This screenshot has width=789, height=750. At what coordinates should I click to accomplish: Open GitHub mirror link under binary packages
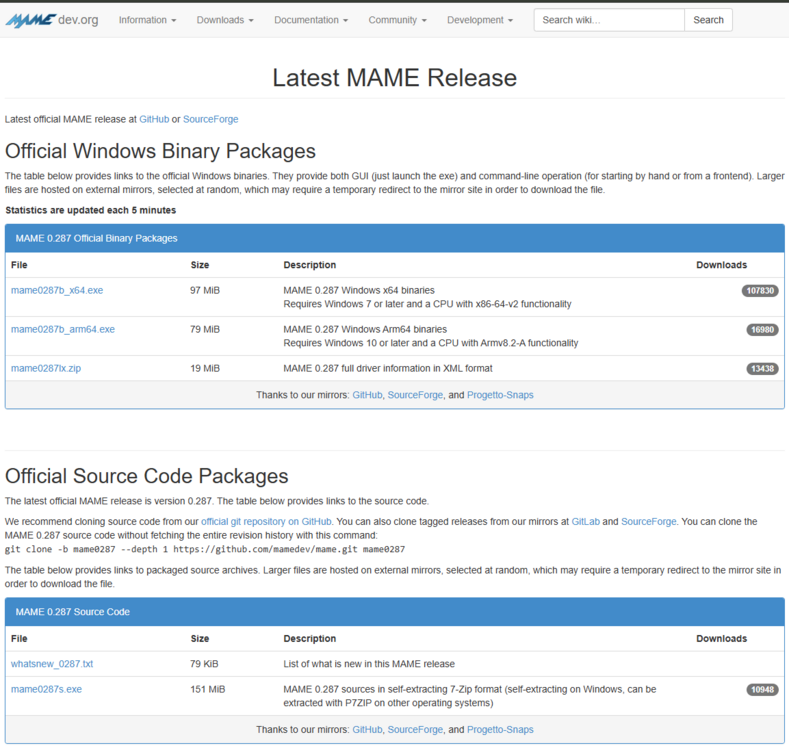point(367,395)
